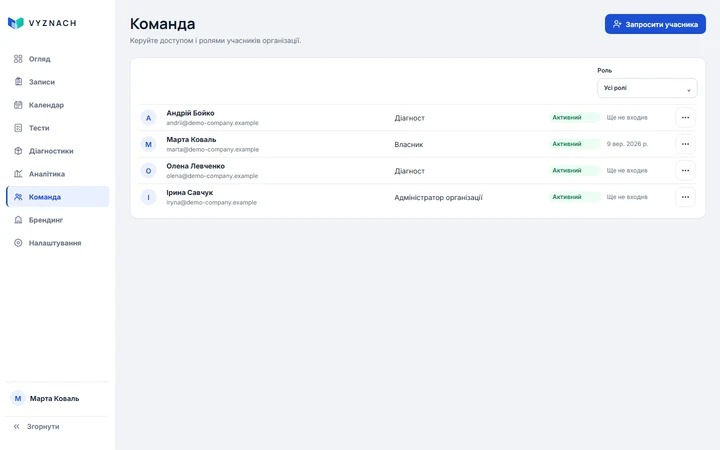This screenshot has width=720, height=450.
Task: Click the Налаштування gear icon
Action: tap(18, 242)
